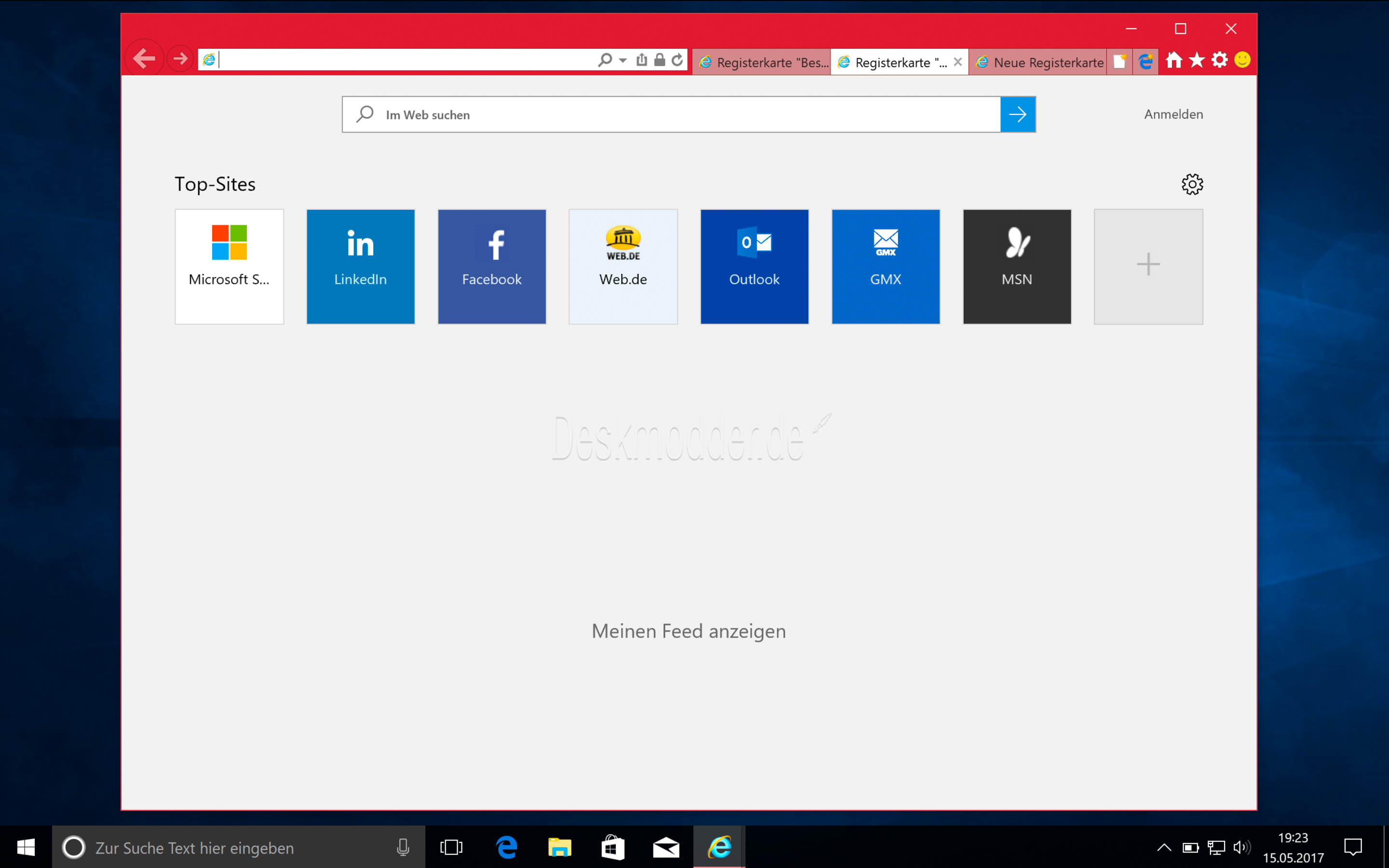
Task: Open the GMX top site tile
Action: tap(885, 266)
